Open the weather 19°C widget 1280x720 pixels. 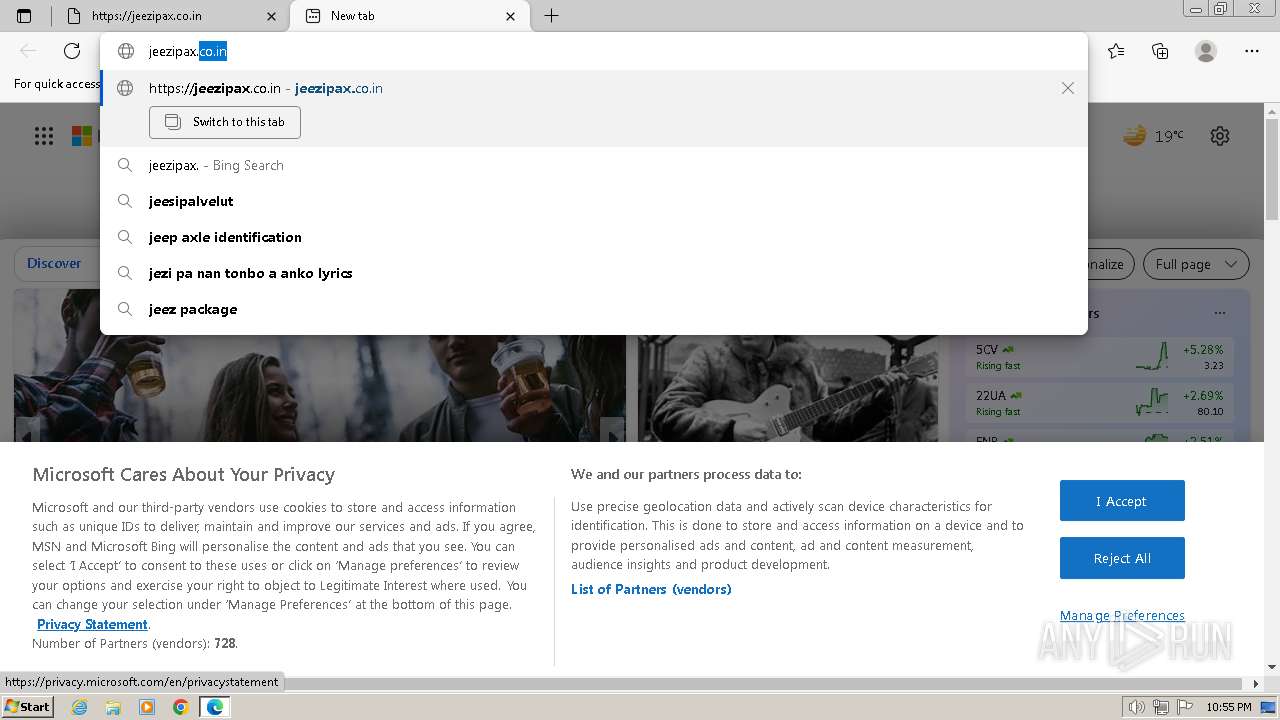(x=1153, y=136)
